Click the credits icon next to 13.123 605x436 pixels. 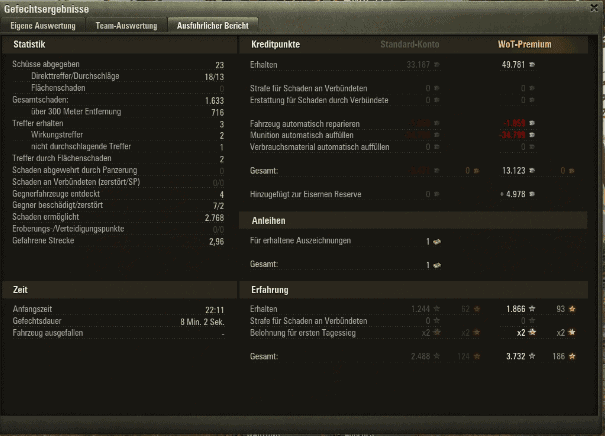[x=532, y=170]
